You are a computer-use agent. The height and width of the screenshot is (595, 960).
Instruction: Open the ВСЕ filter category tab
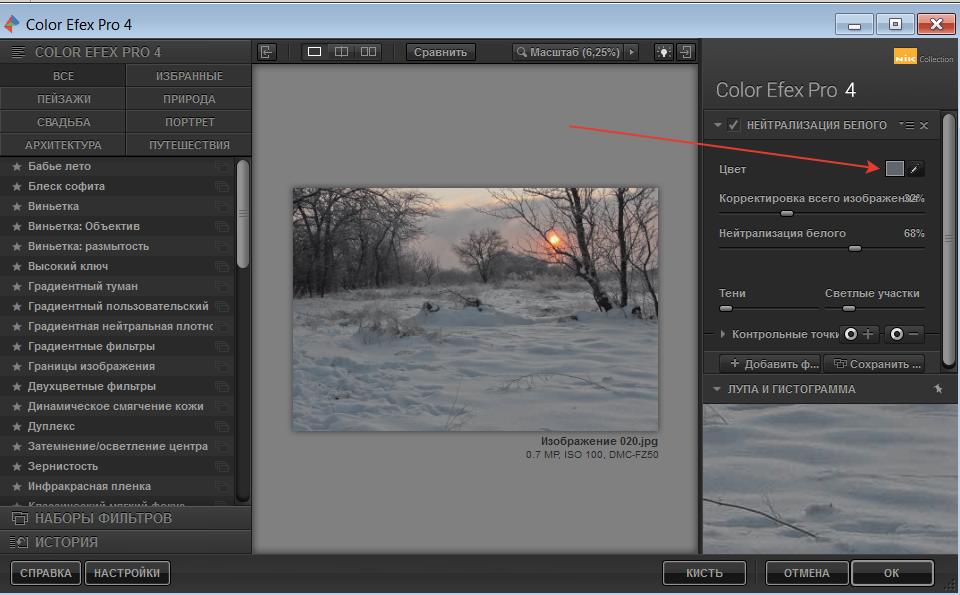63,76
